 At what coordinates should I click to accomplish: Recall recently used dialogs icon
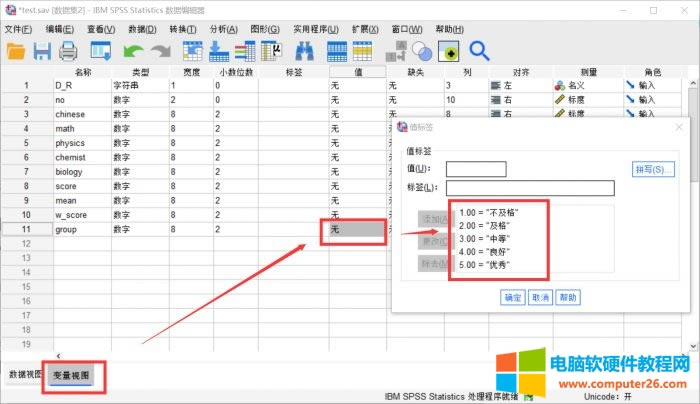coord(100,51)
